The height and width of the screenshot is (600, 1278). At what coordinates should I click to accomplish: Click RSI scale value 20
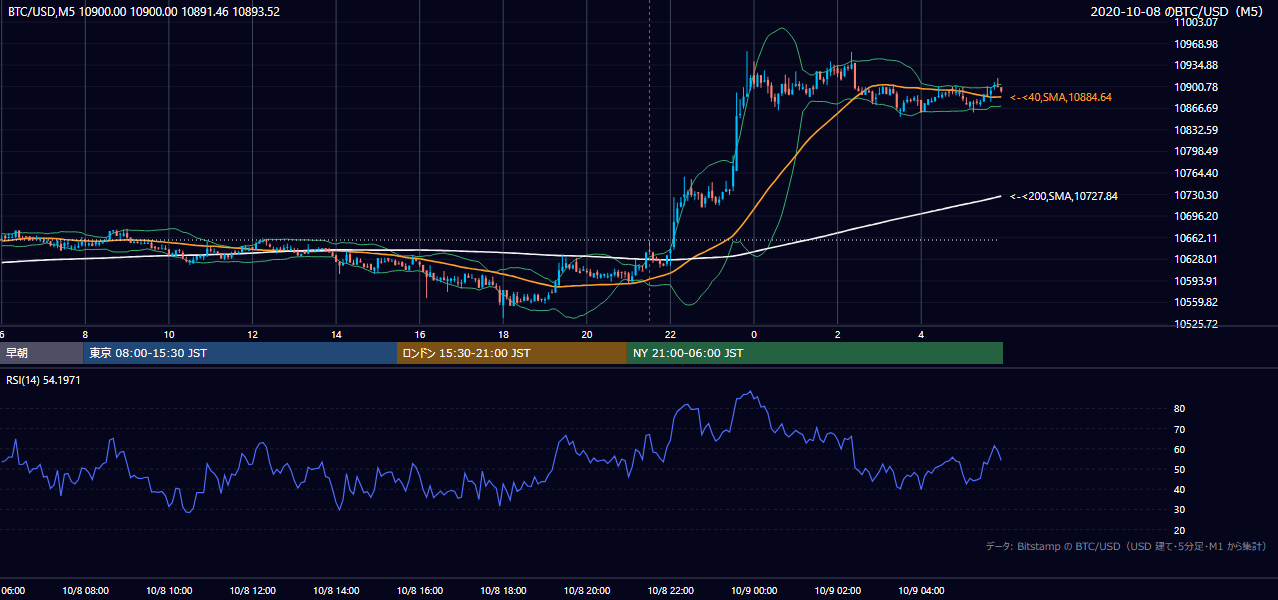click(1180, 530)
